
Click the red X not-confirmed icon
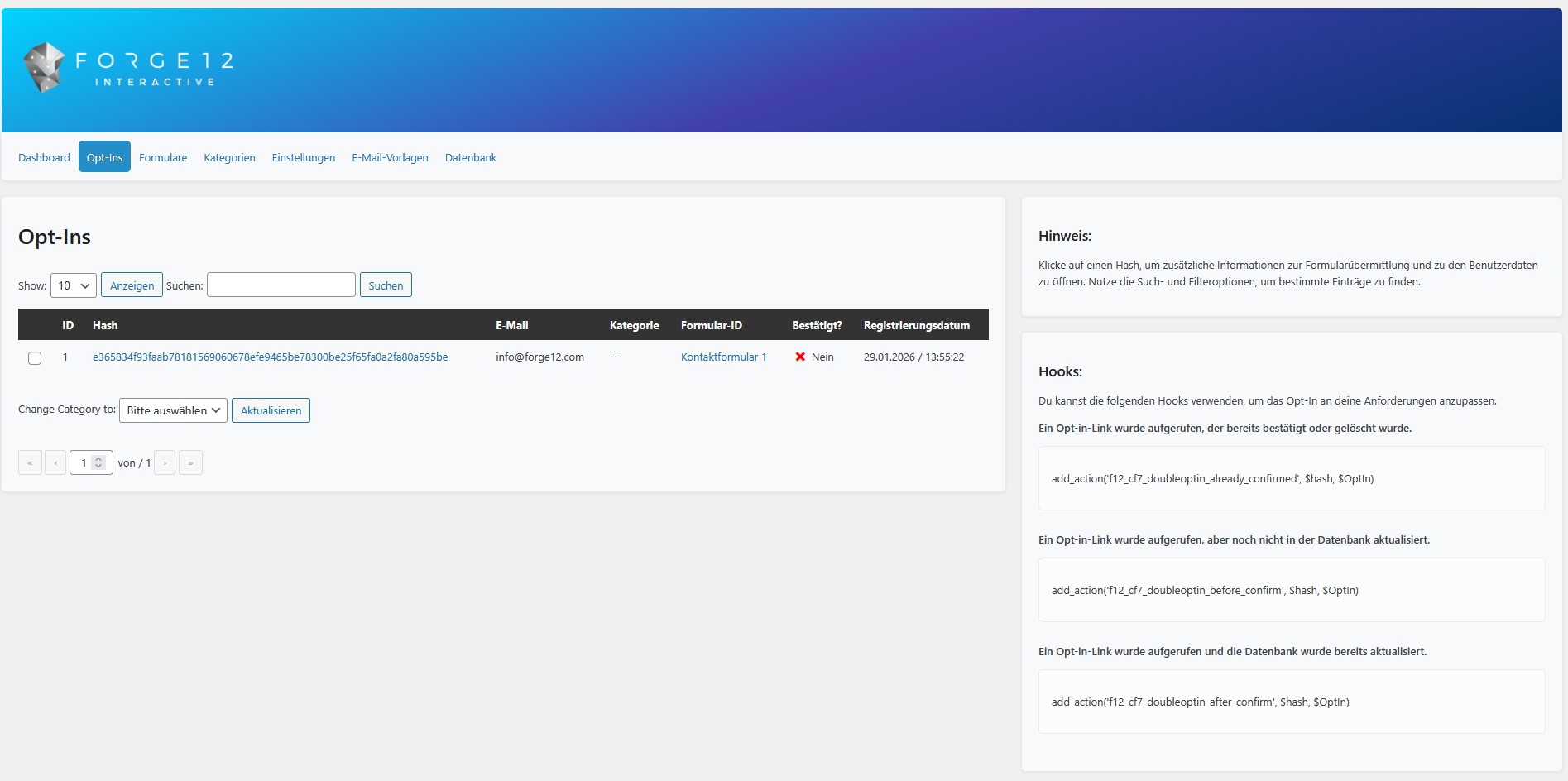[x=800, y=357]
